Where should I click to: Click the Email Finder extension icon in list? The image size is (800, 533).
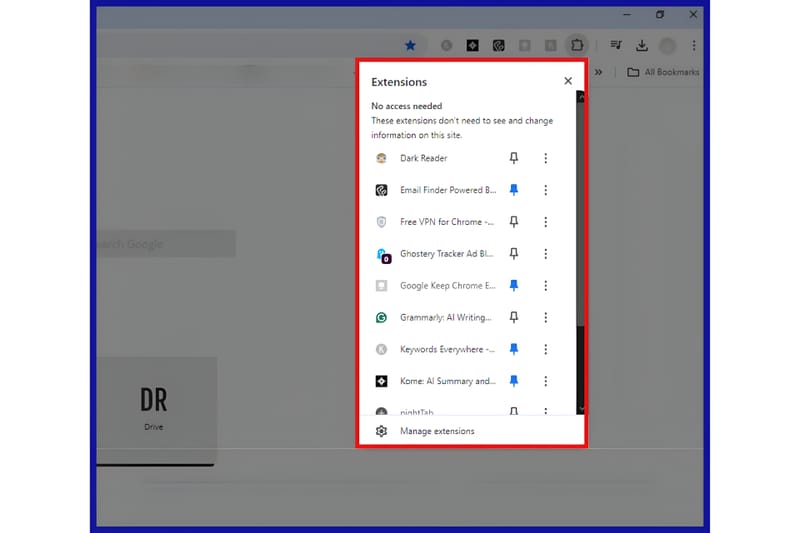point(381,190)
